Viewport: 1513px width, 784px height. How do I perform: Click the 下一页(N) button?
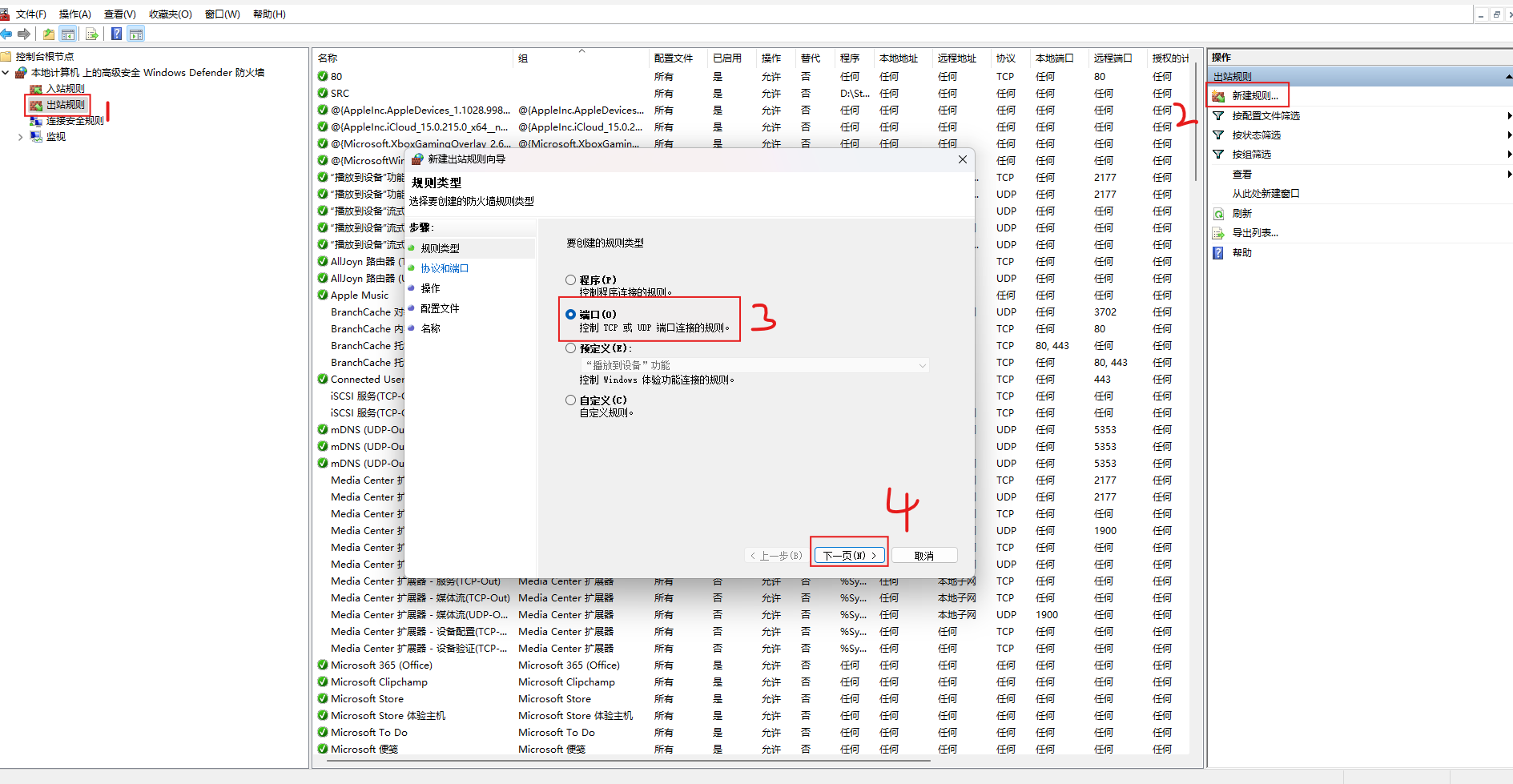pyautogui.click(x=849, y=555)
